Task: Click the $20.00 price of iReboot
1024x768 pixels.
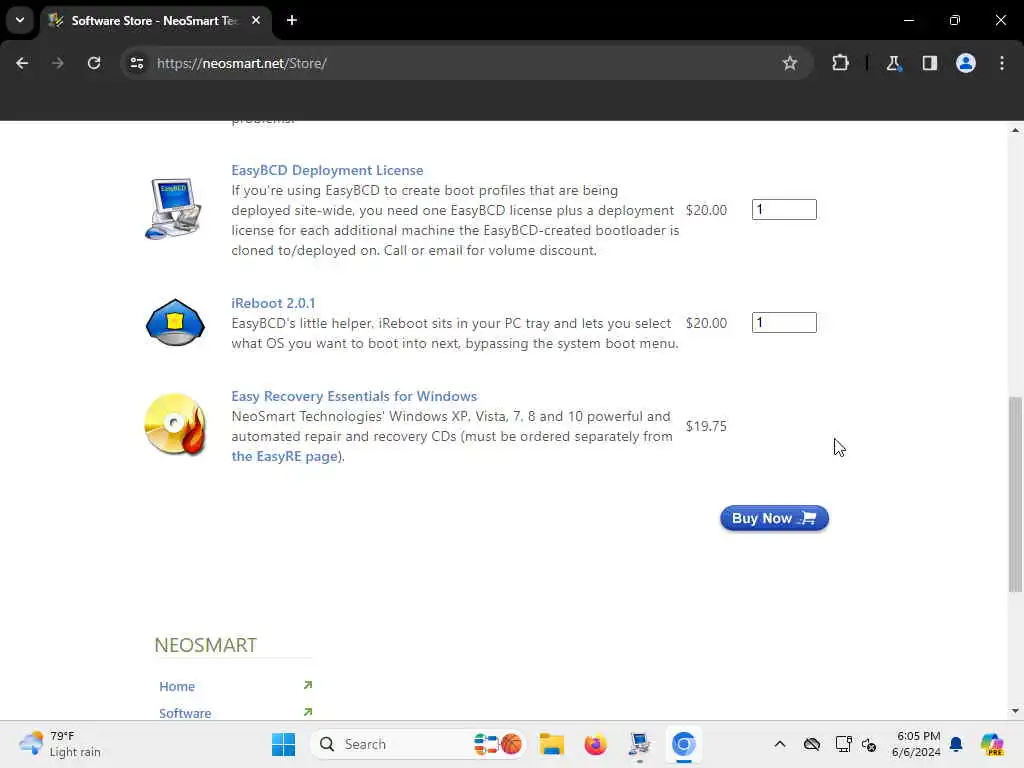Action: [x=706, y=323]
